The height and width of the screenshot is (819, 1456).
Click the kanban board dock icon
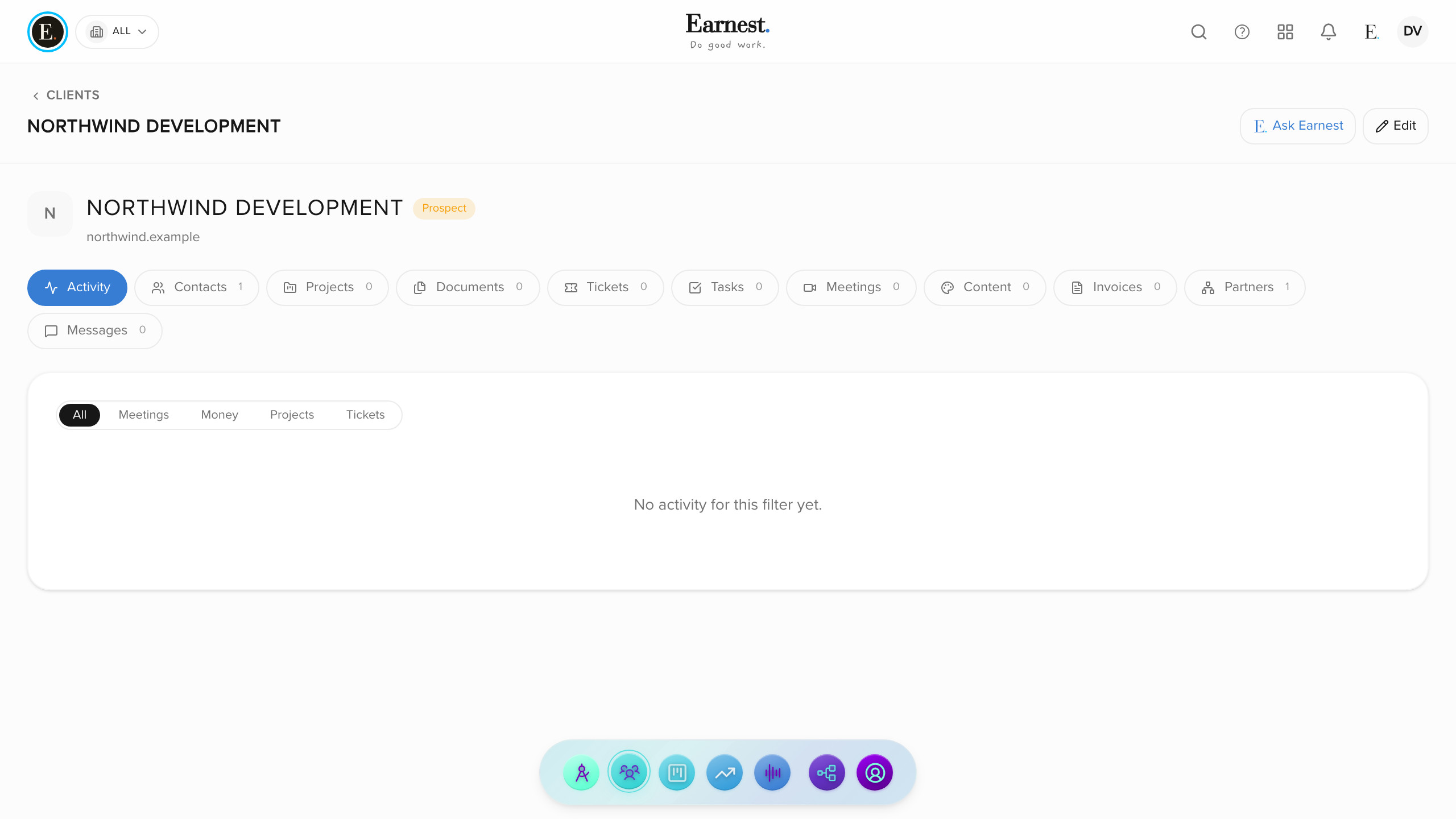pos(677,773)
